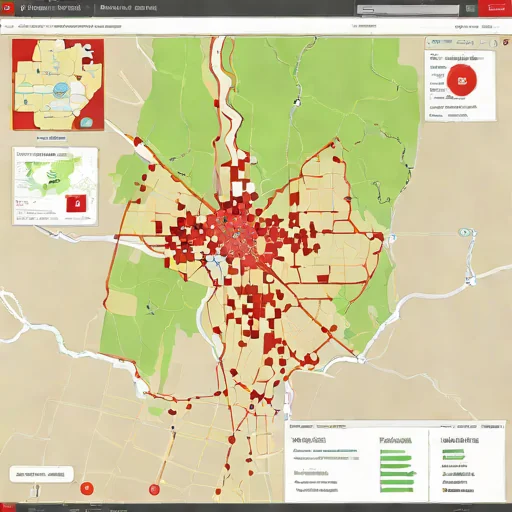This screenshot has width=512, height=512.
Task: Click the blue lake marker in the overview inset map
Action: pyautogui.click(x=61, y=89)
